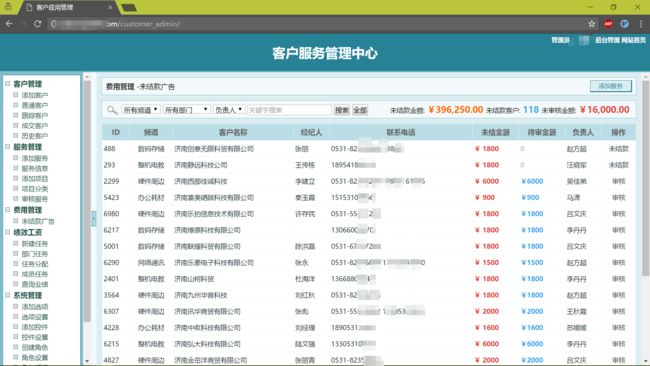Open 跟踪客户 in the sidebar
Image resolution: width=650 pixels, height=366 pixels.
[35, 116]
